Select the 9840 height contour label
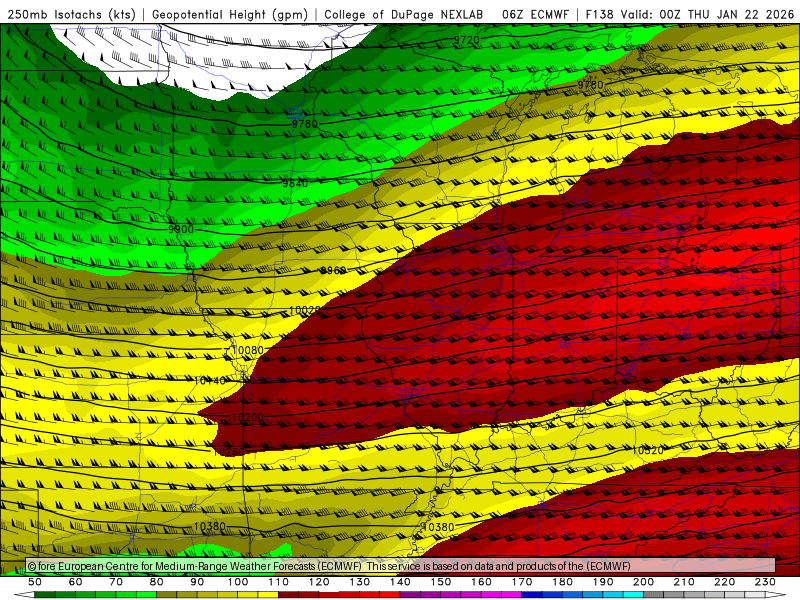This screenshot has height=600, width=800. click(295, 183)
